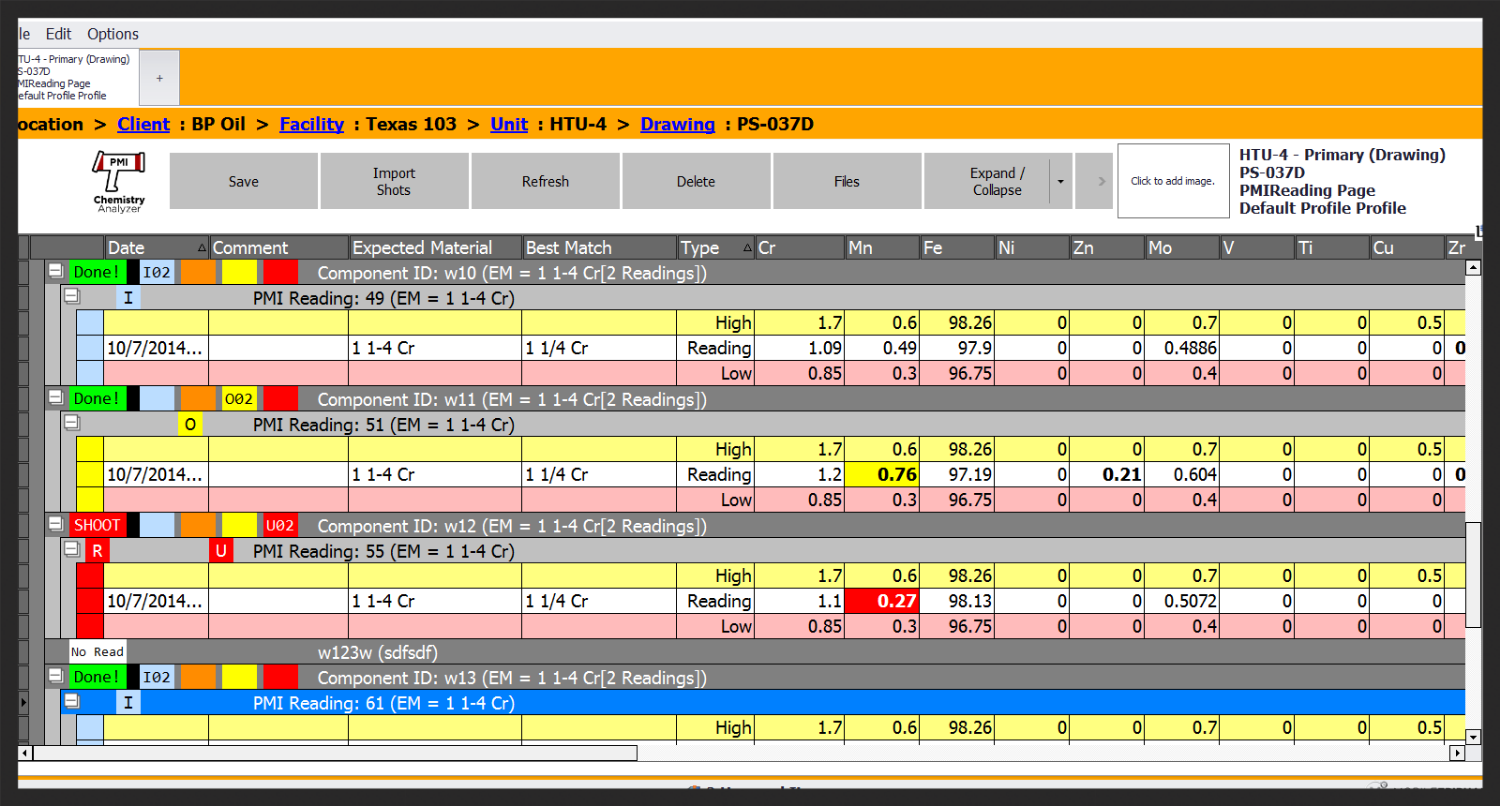
Task: Open the Edit menu
Action: 59,34
